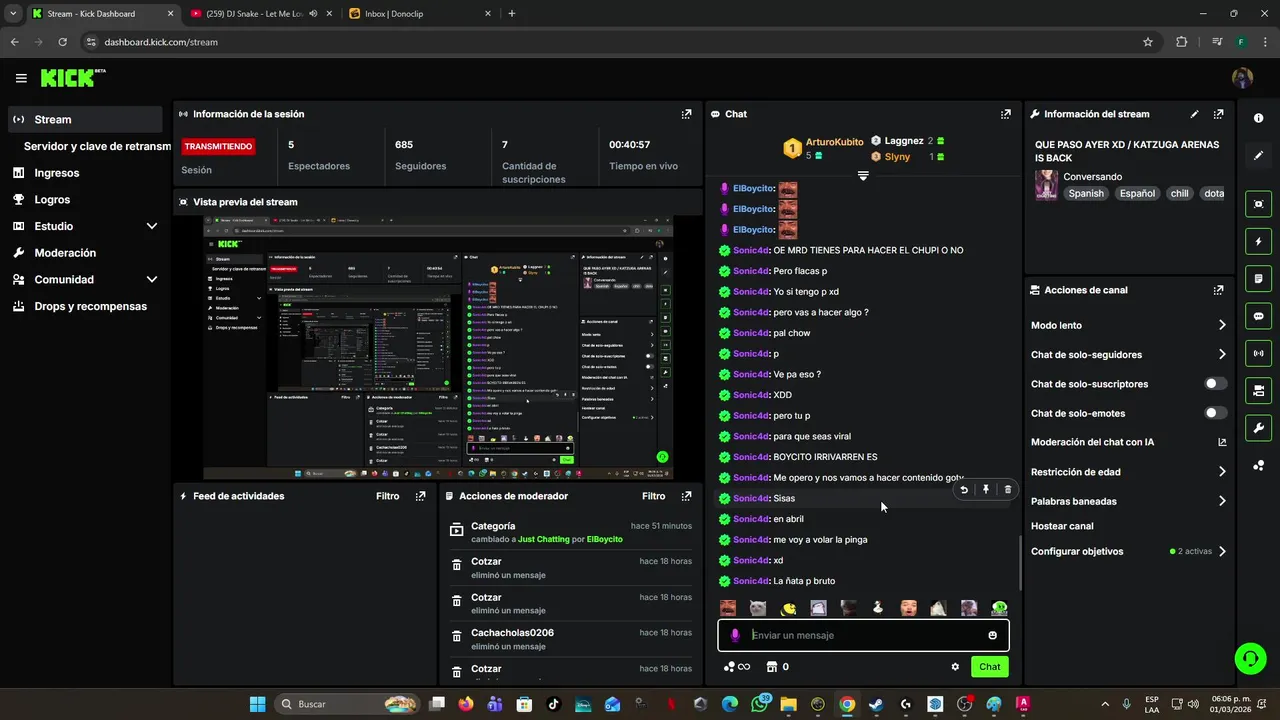1280x720 pixels.
Task: Click the pencil edit icon in the right rail
Action: coord(1258,156)
